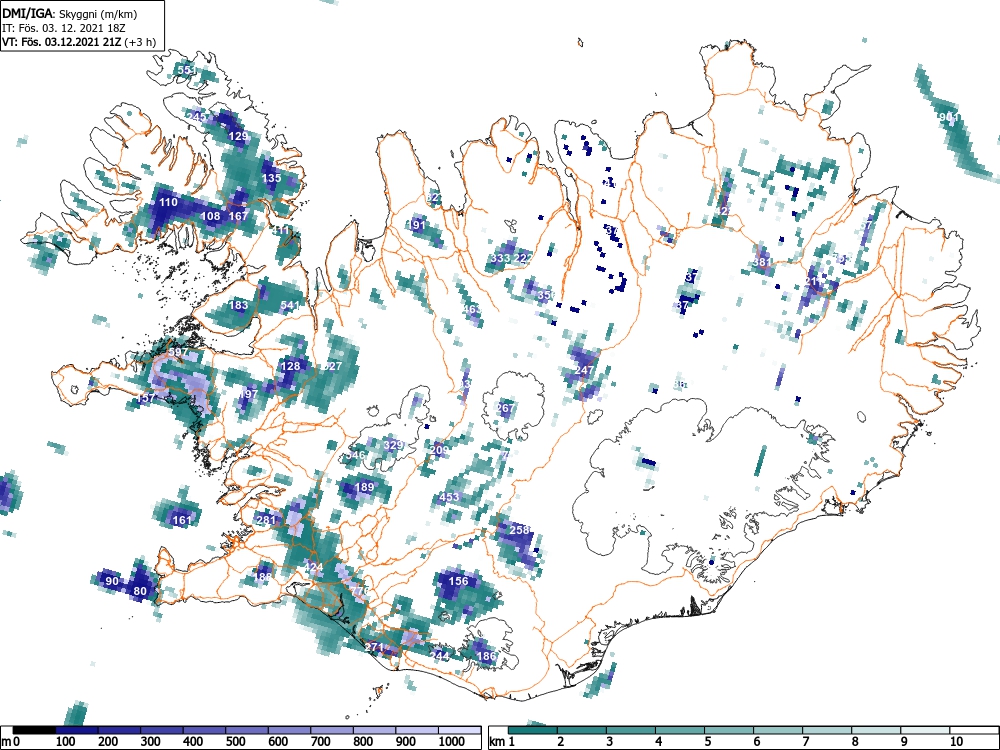
Task: Click the 10 tick in km legend
Action: [x=956, y=742]
